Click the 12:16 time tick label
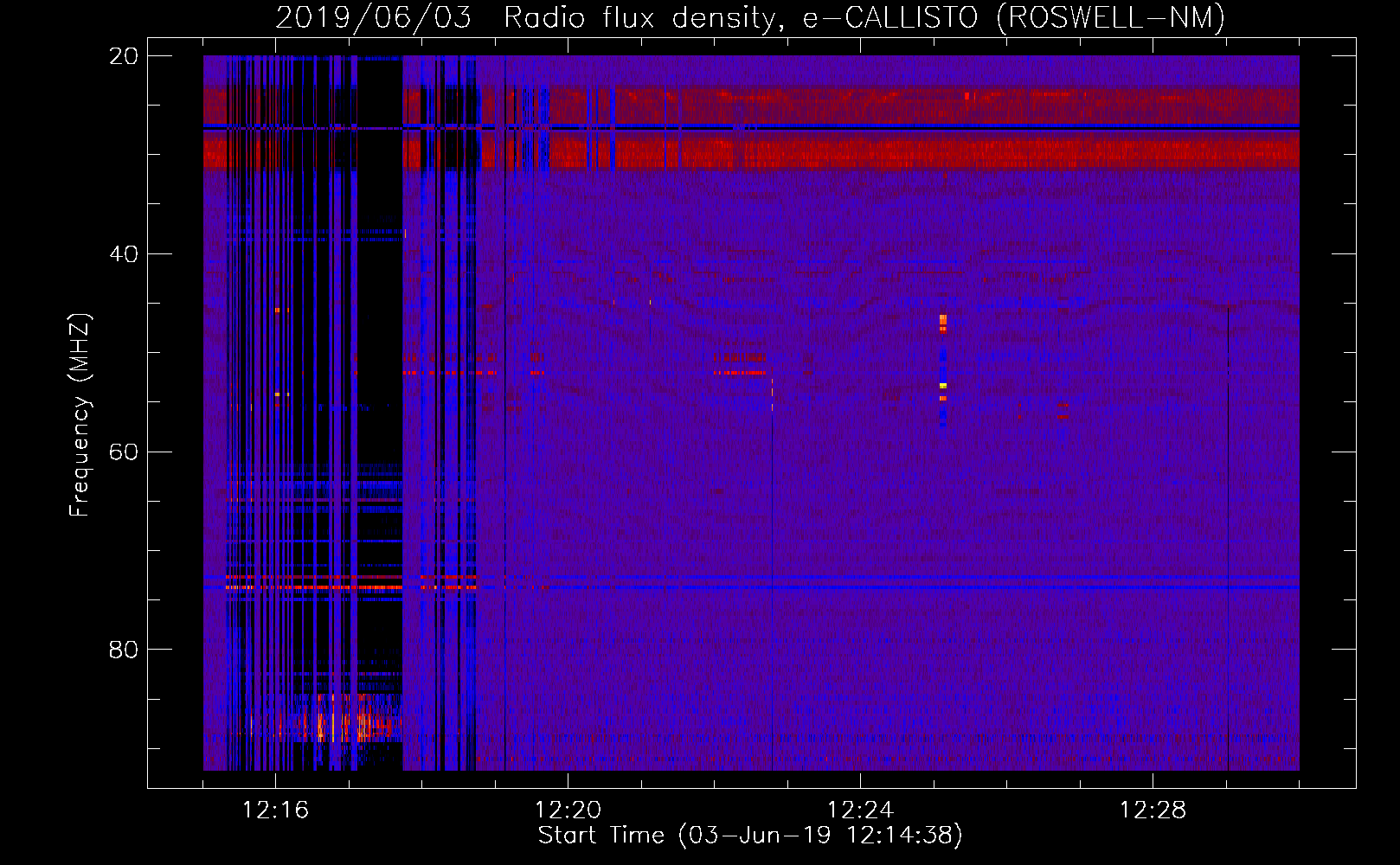1400x865 pixels. pyautogui.click(x=275, y=811)
